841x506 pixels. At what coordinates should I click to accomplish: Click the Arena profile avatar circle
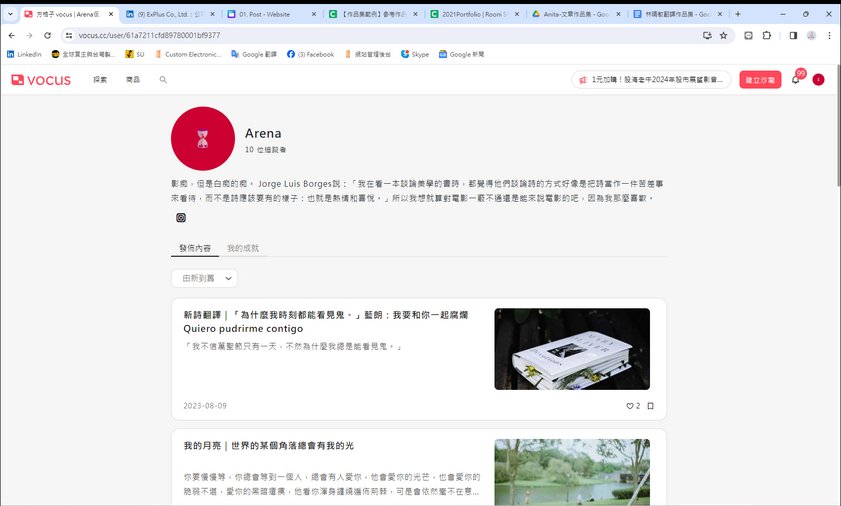coord(202,139)
